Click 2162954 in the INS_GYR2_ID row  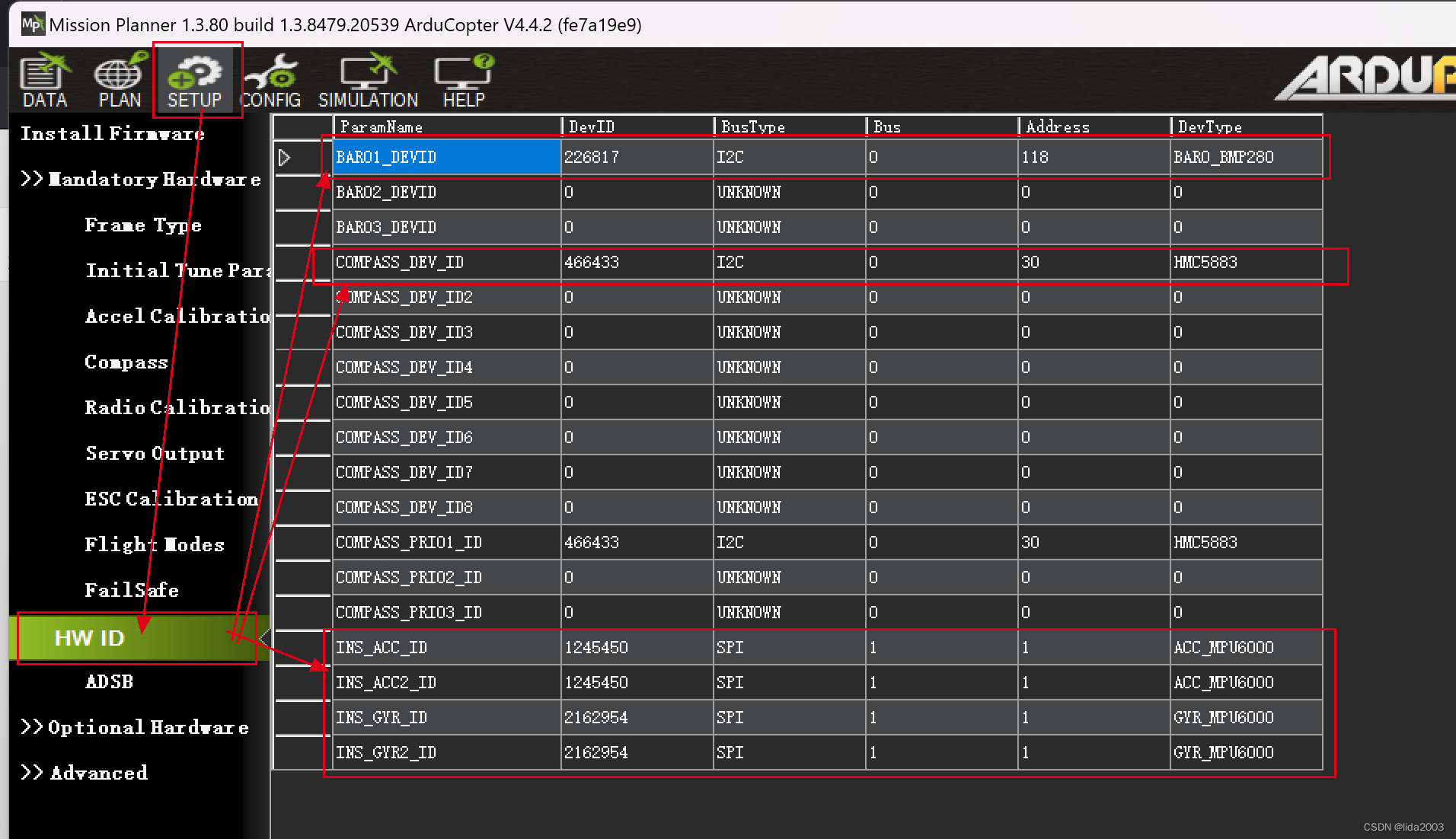pyautogui.click(x=637, y=753)
